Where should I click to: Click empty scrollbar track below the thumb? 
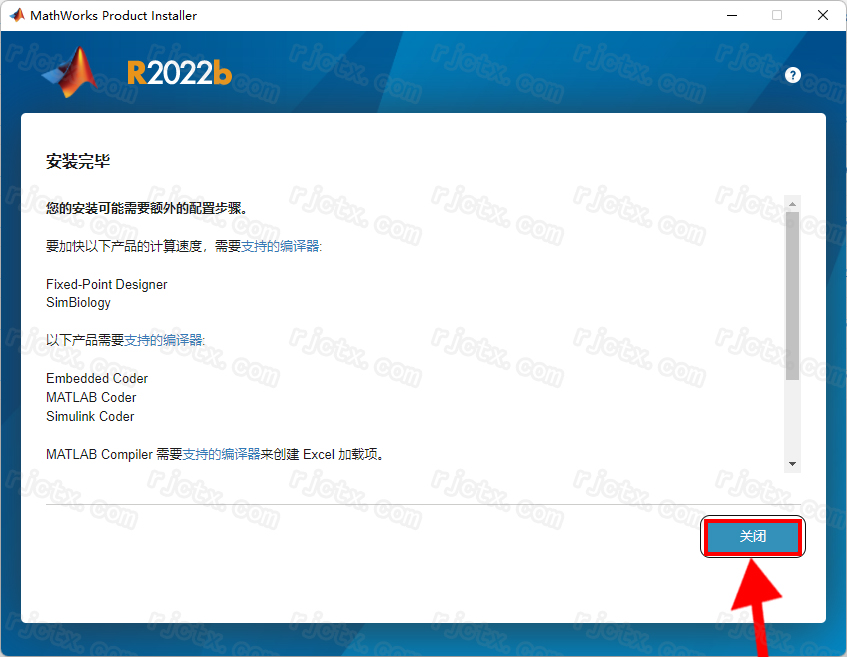792,420
